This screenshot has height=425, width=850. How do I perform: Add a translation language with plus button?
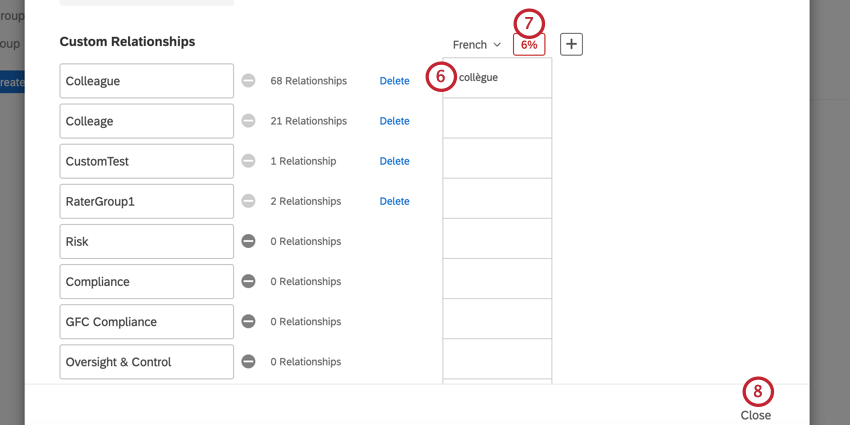tap(571, 44)
